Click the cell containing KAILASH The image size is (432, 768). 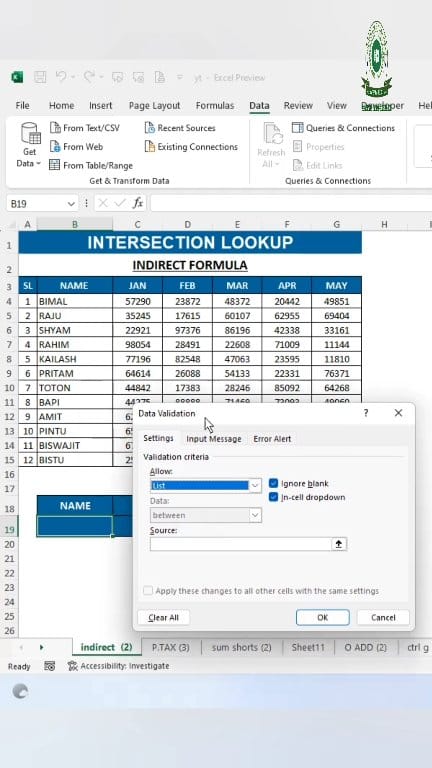(75, 359)
